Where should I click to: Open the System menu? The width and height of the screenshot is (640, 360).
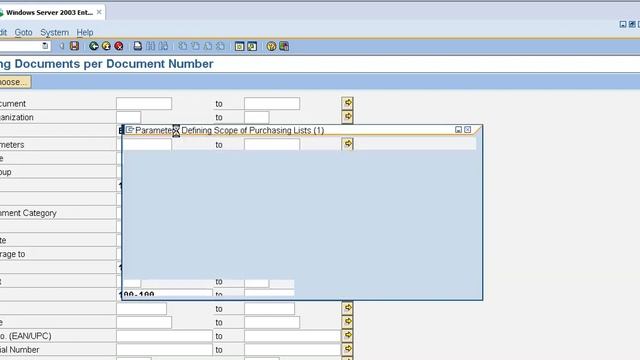(54, 32)
